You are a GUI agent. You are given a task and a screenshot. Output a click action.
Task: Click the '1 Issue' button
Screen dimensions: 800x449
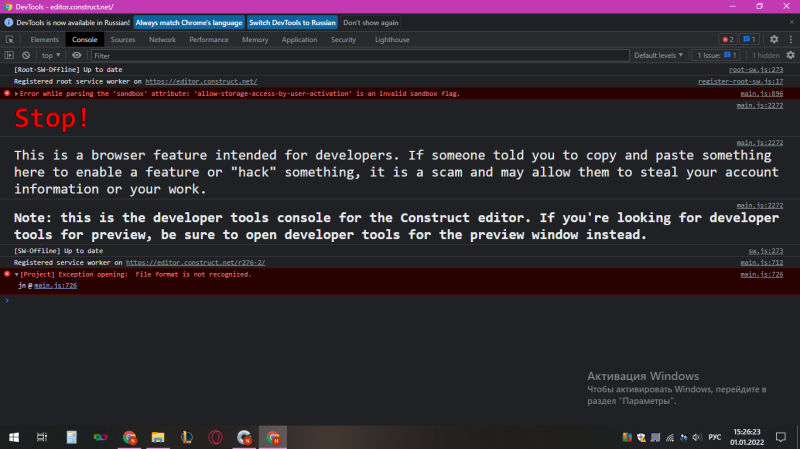point(716,55)
